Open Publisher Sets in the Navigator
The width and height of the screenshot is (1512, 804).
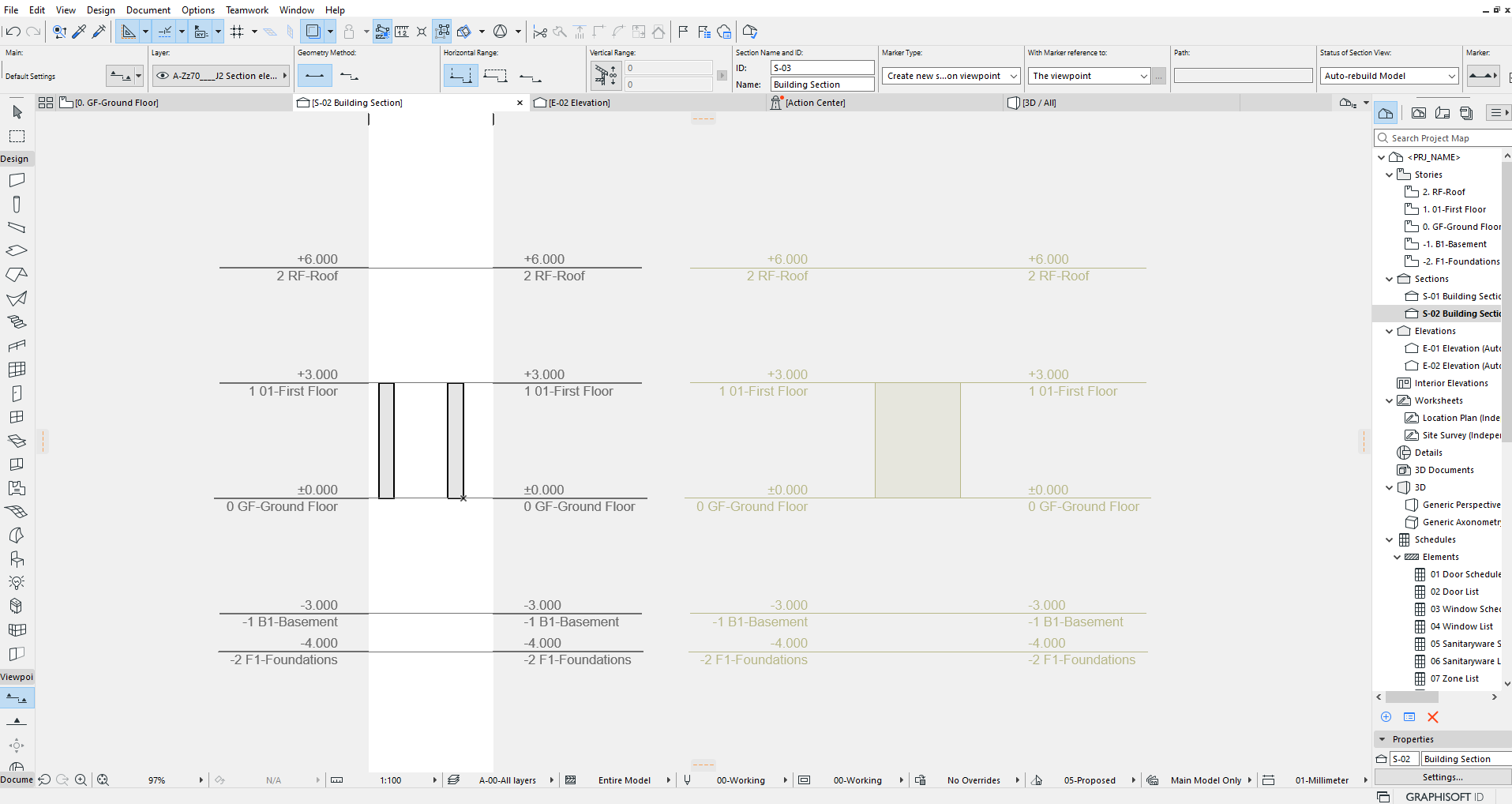(x=1467, y=112)
